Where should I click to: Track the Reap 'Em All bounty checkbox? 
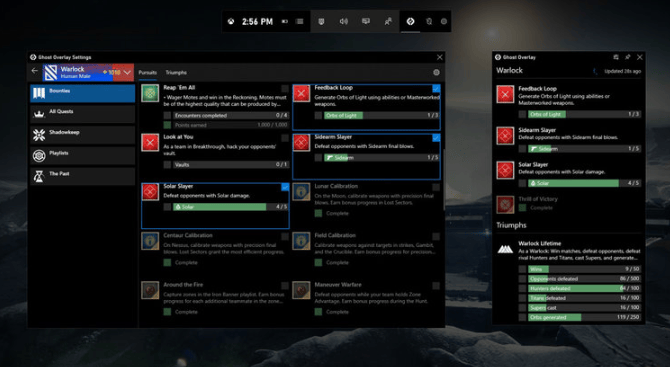[285, 88]
